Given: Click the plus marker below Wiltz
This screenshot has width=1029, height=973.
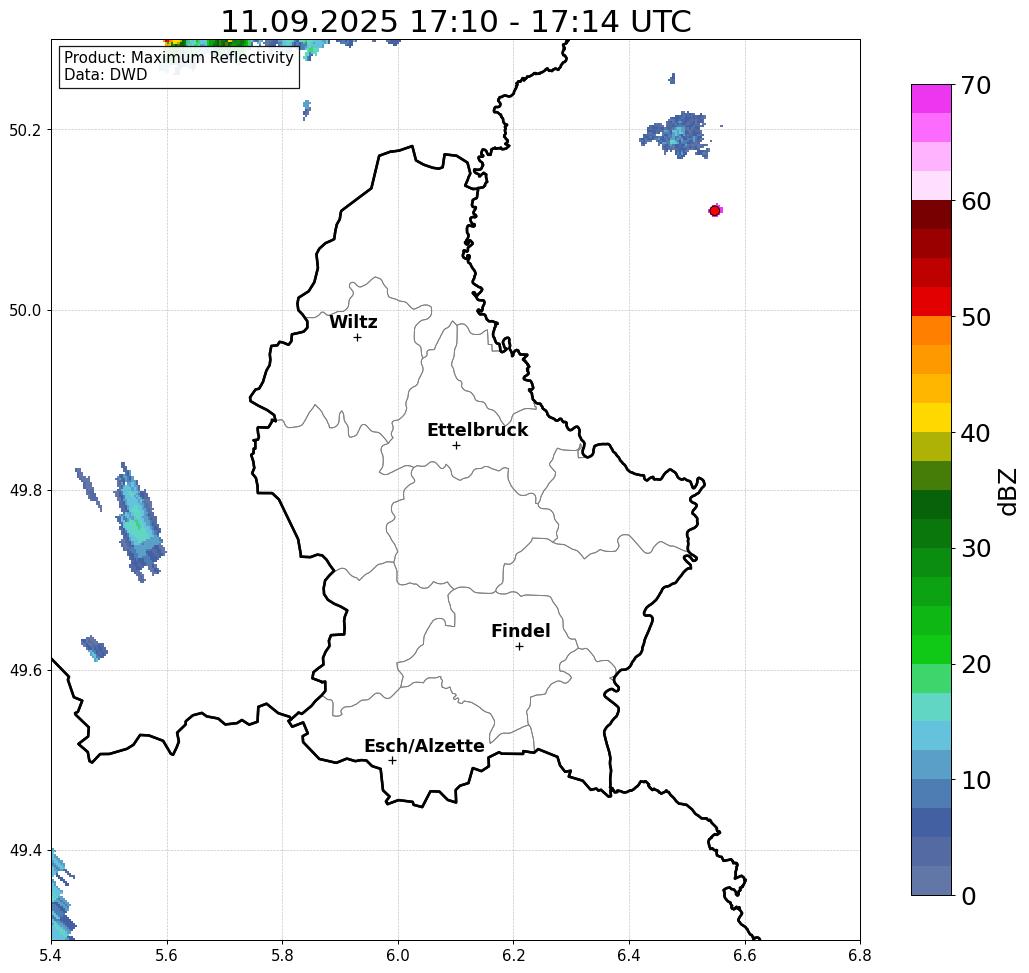Looking at the screenshot, I should 357,337.
